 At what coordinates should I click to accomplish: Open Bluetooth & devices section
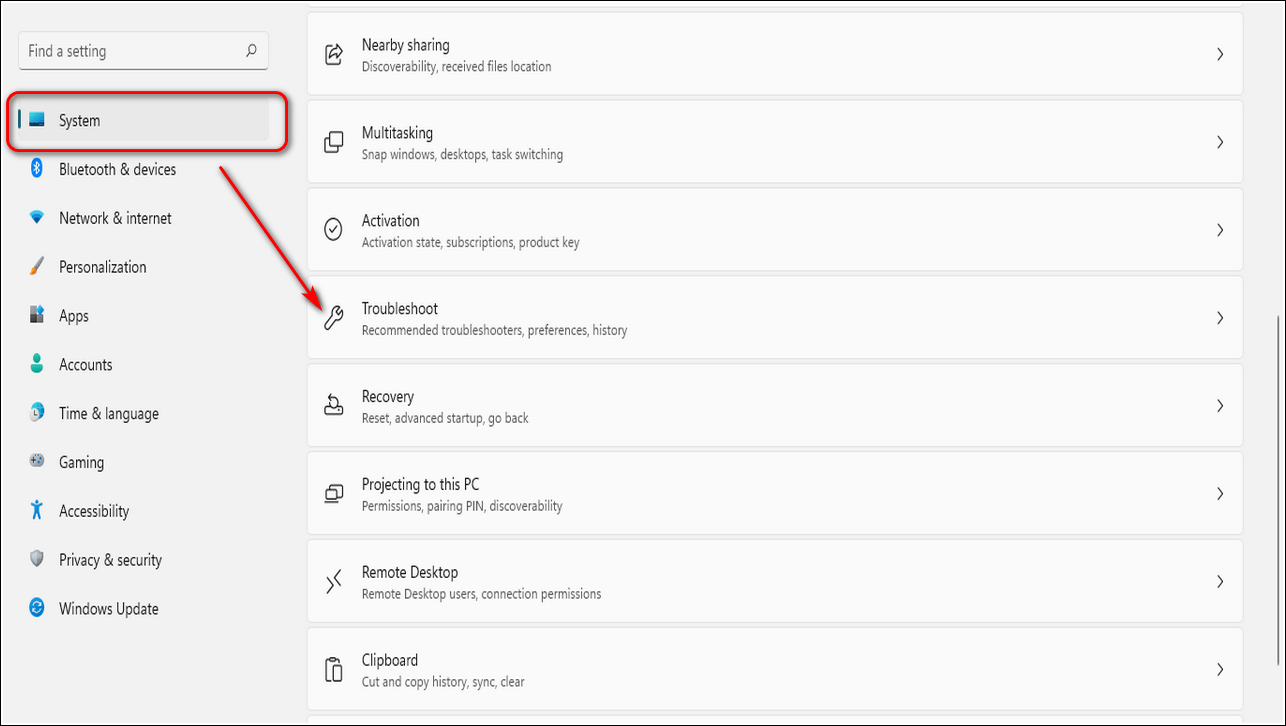click(117, 170)
